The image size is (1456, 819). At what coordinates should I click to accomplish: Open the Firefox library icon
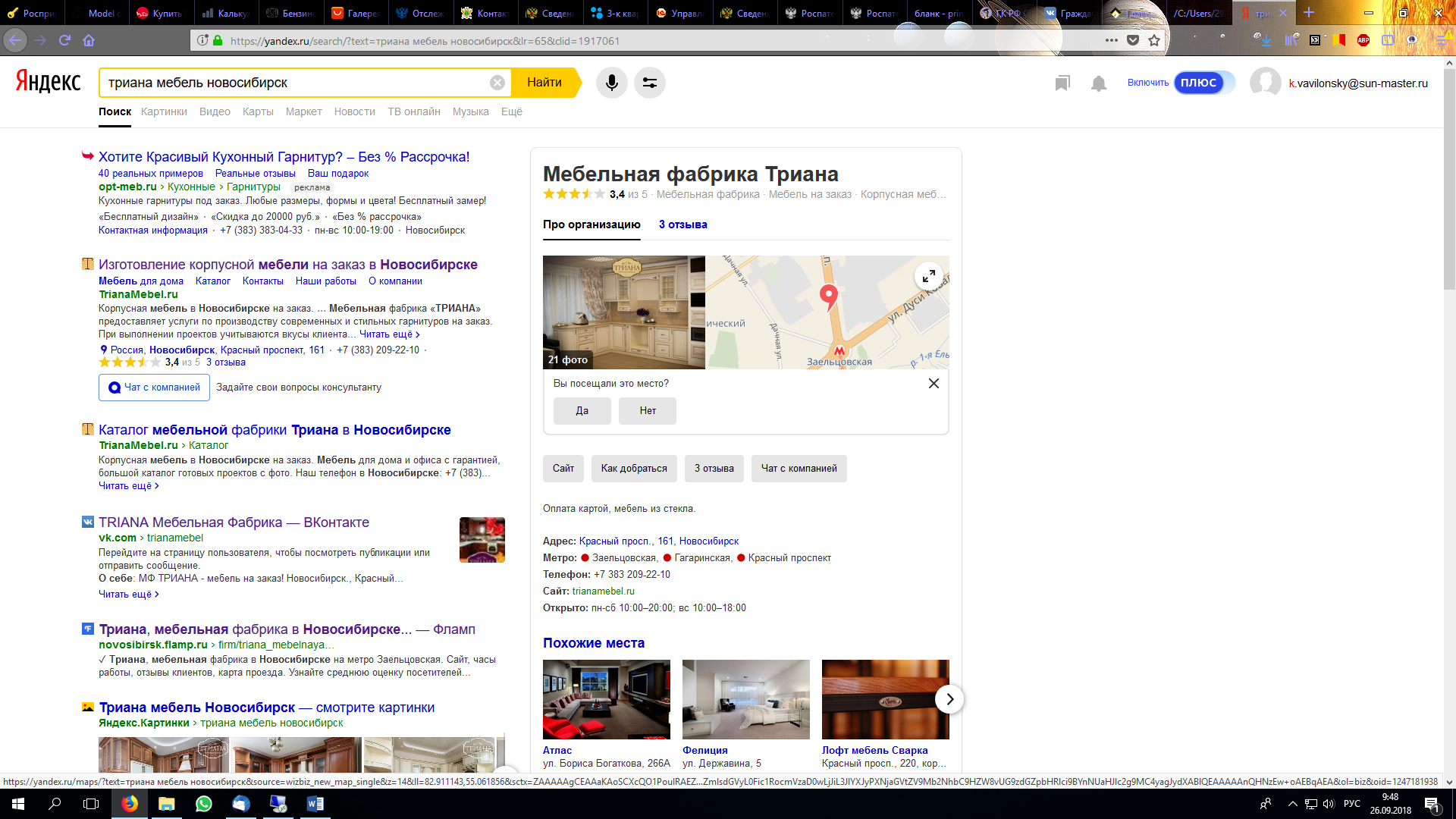click(x=1291, y=40)
